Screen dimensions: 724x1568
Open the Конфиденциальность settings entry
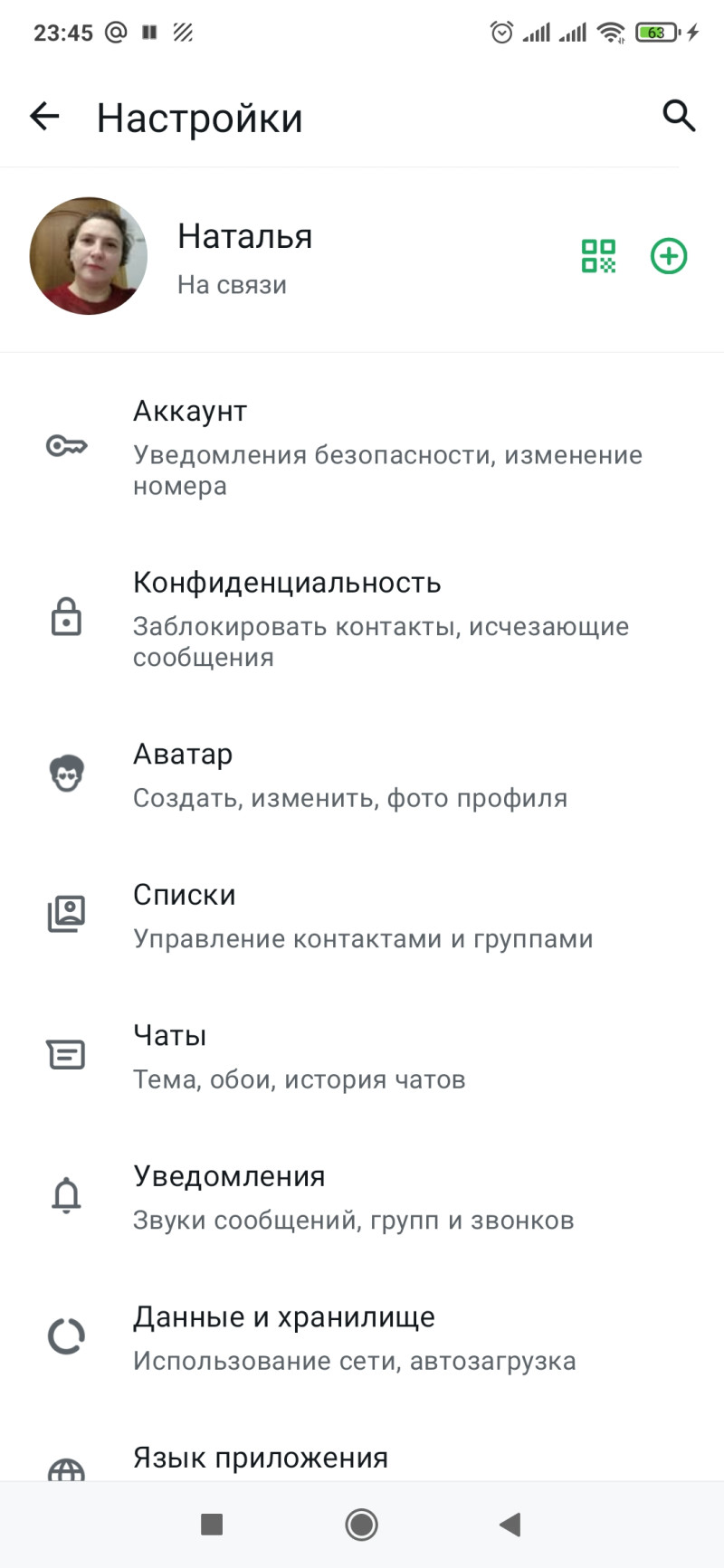[380, 618]
